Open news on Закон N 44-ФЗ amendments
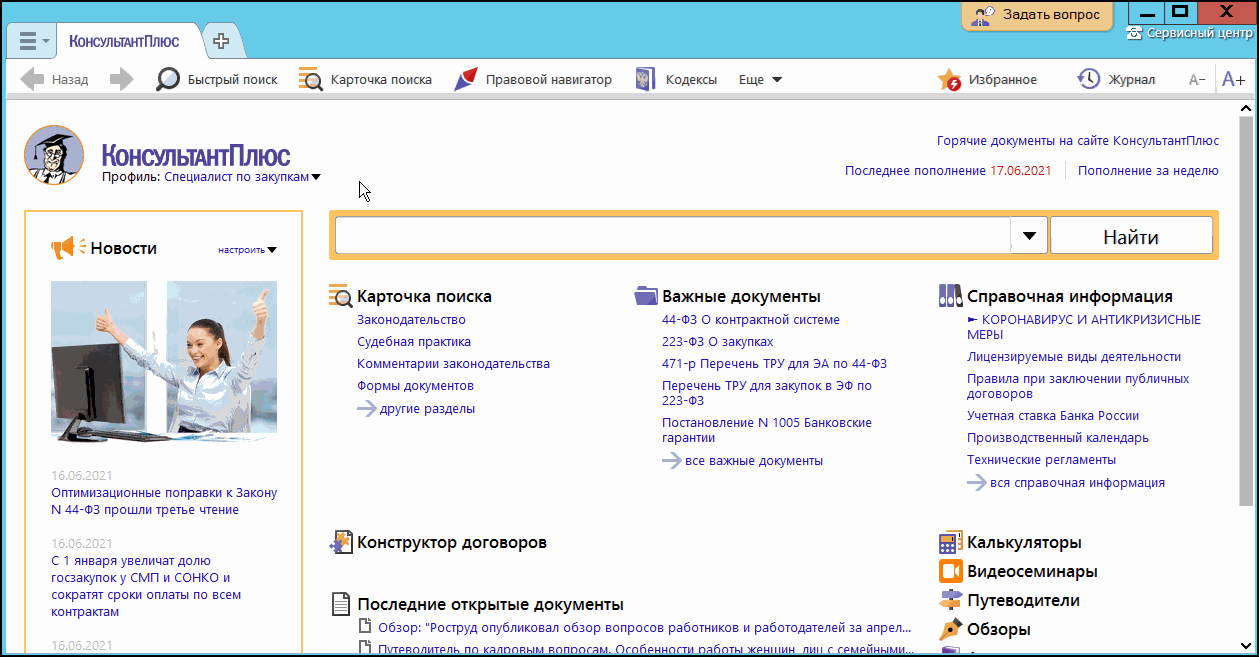The width and height of the screenshot is (1259, 657). 164,501
